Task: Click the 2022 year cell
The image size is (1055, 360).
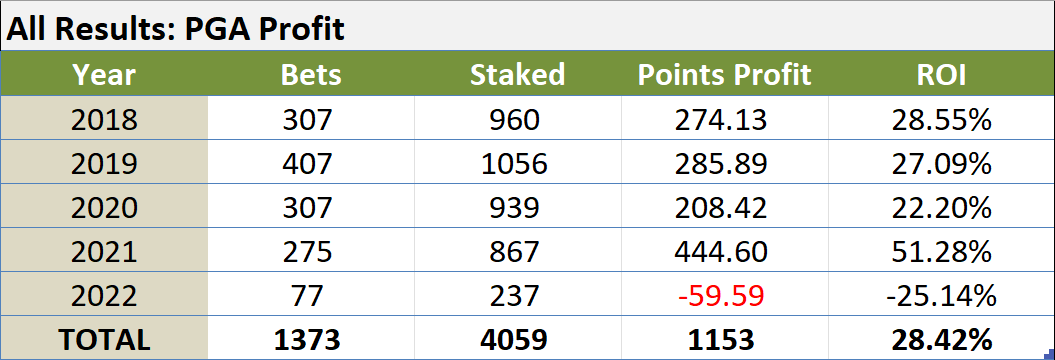Action: (104, 295)
